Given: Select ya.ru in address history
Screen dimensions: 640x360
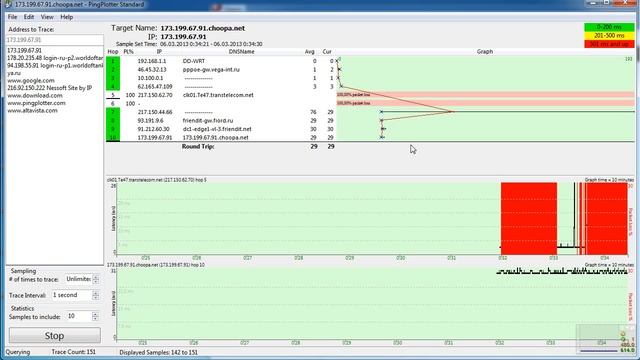Looking at the screenshot, I should tap(13, 73).
